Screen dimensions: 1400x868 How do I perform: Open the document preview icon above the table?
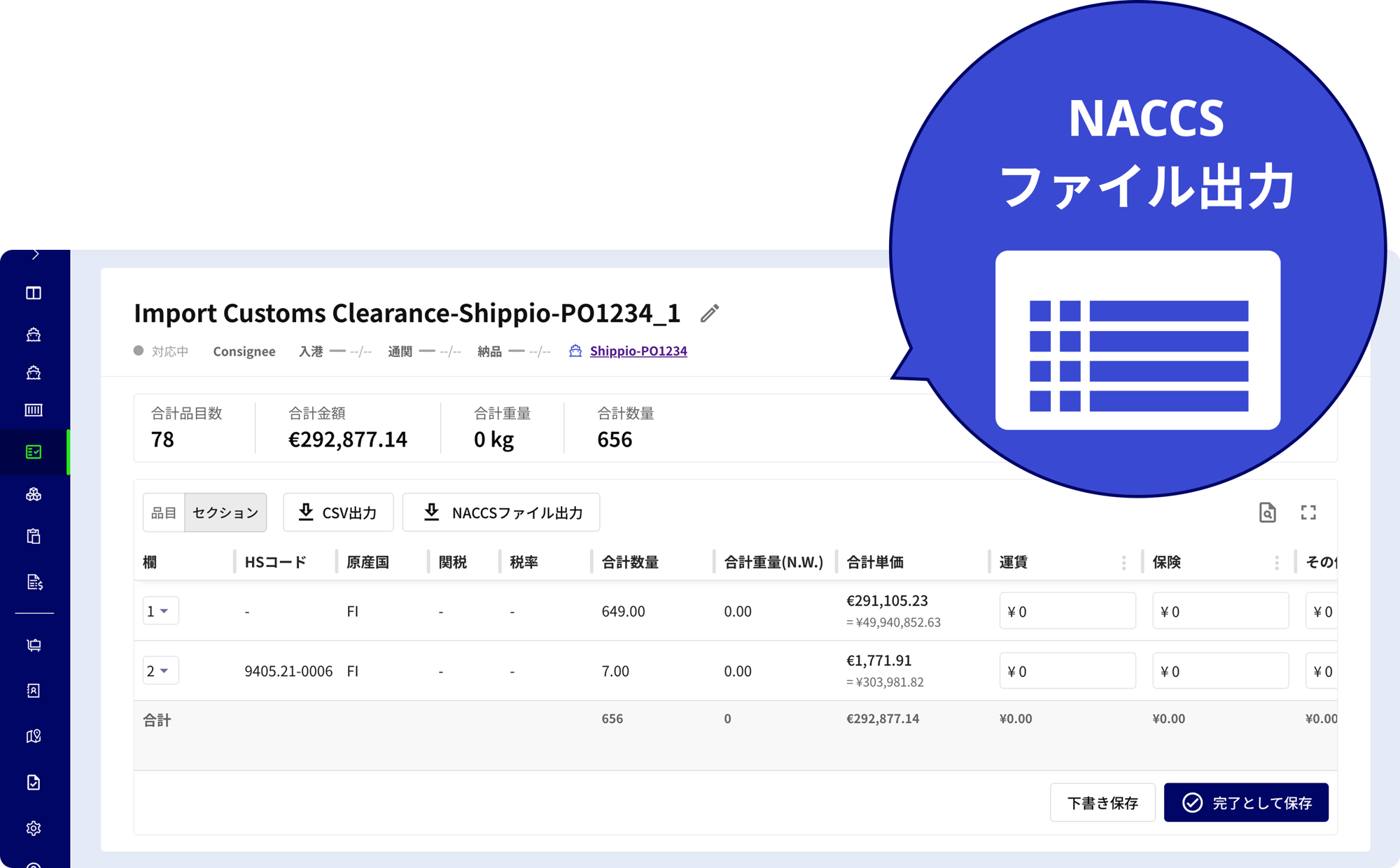1268,512
